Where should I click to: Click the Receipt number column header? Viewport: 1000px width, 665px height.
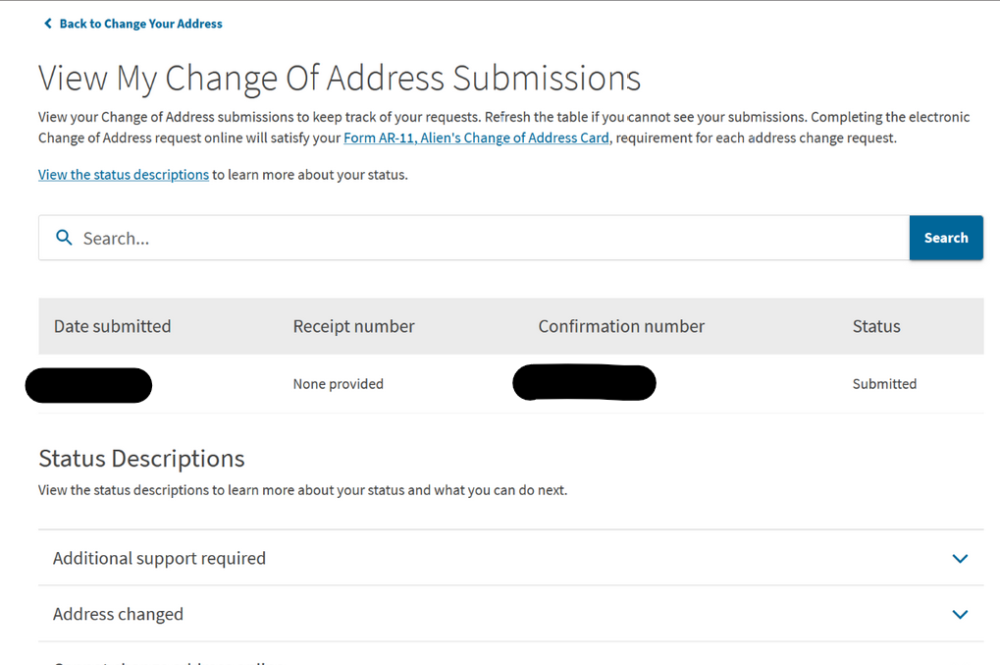(353, 326)
